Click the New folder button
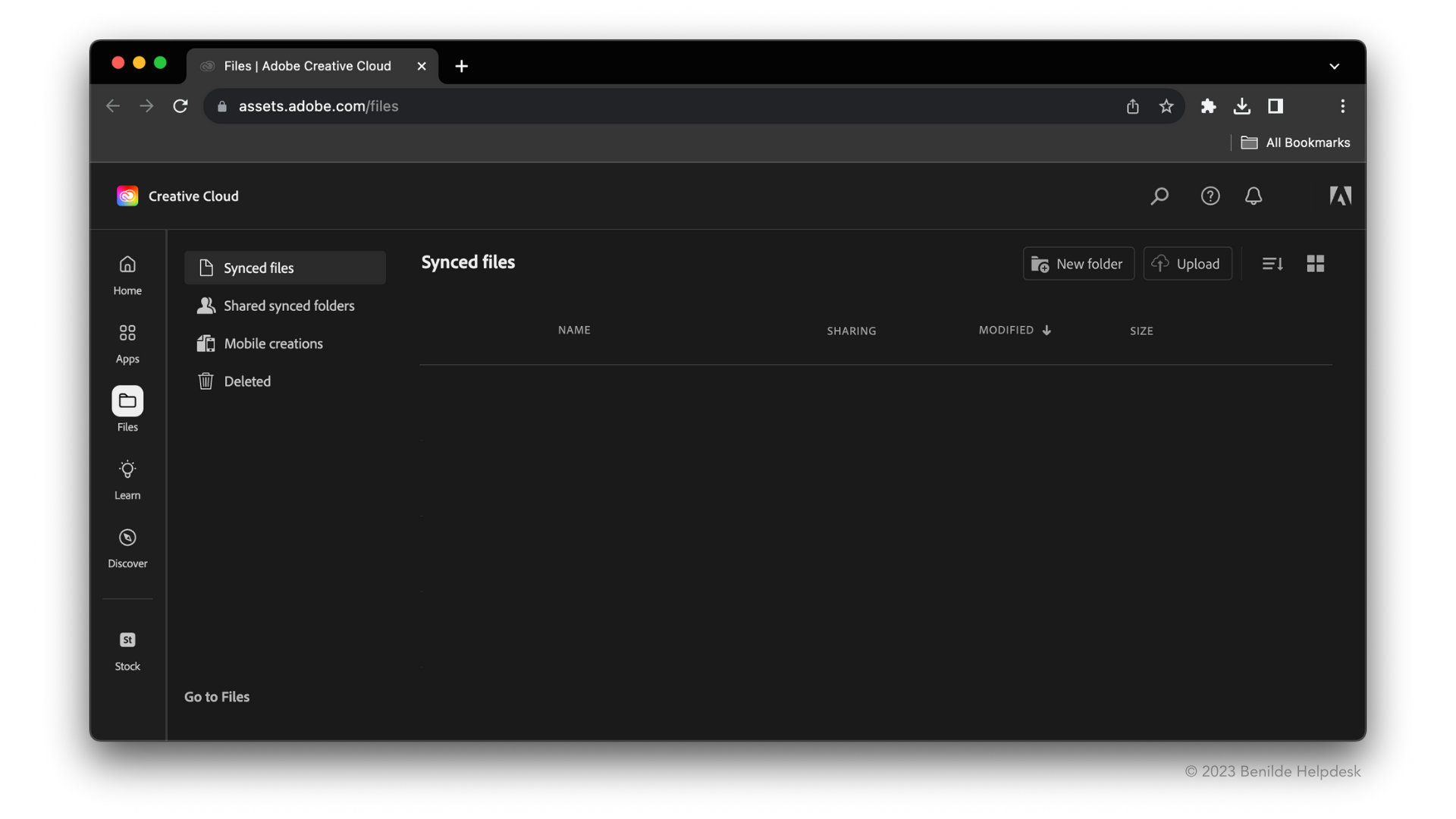The height and width of the screenshot is (819, 1456). pyautogui.click(x=1078, y=264)
